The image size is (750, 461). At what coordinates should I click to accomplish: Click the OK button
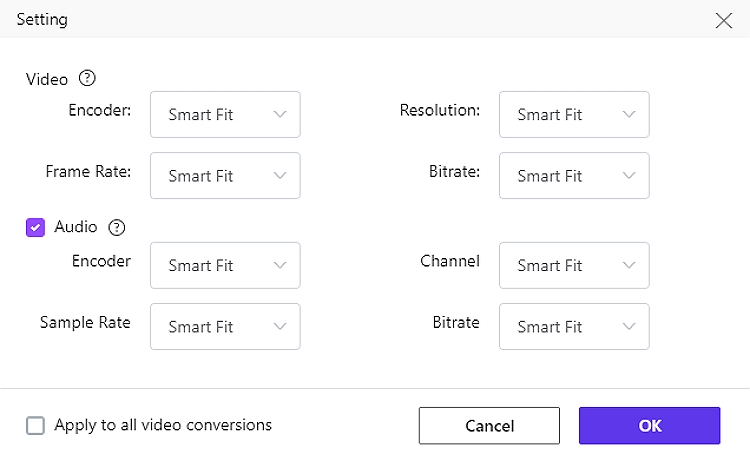click(x=650, y=426)
